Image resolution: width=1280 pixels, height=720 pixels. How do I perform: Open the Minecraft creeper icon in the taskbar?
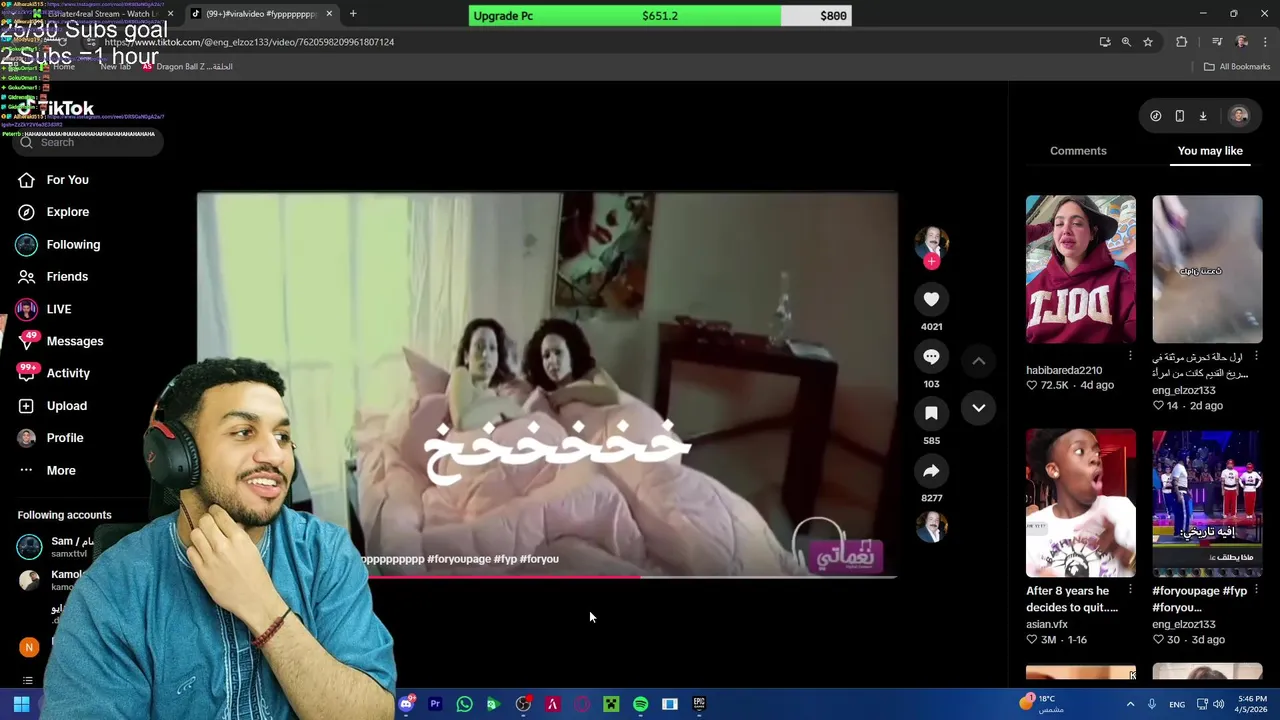click(611, 704)
